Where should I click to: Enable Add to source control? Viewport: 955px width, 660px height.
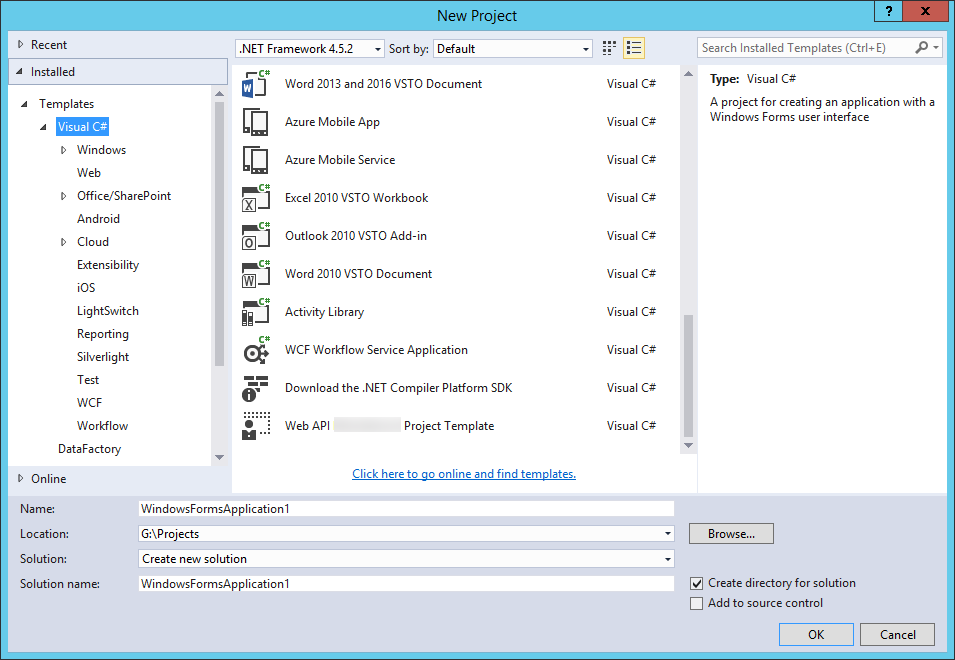coord(697,603)
